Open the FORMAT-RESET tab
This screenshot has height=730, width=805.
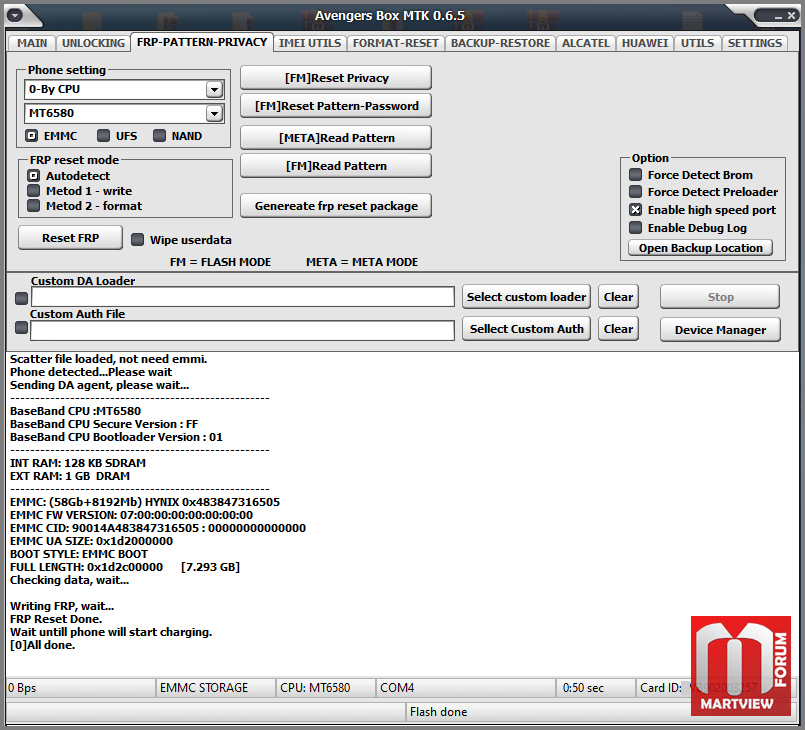(x=395, y=43)
